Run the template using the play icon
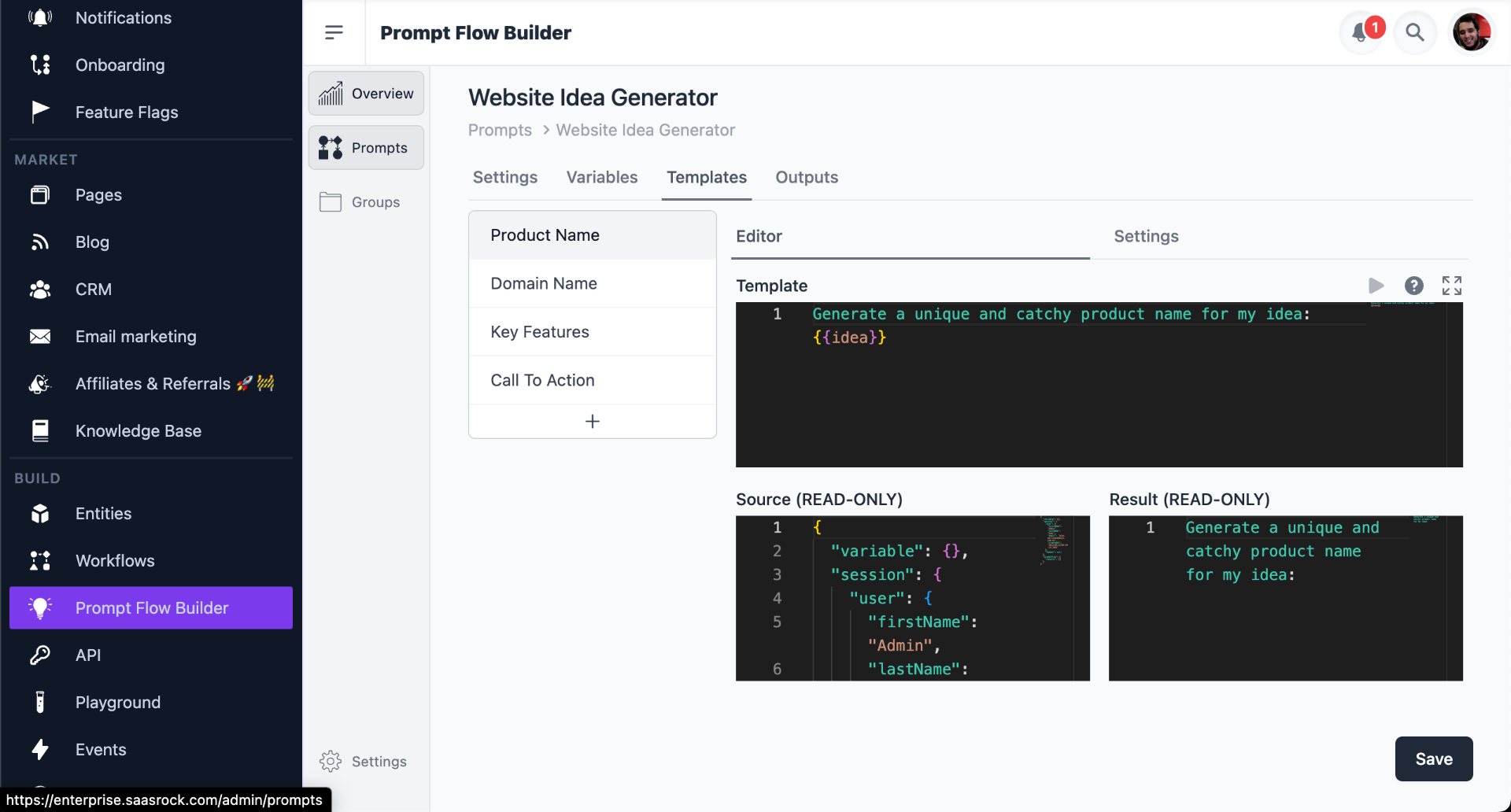 (x=1376, y=286)
